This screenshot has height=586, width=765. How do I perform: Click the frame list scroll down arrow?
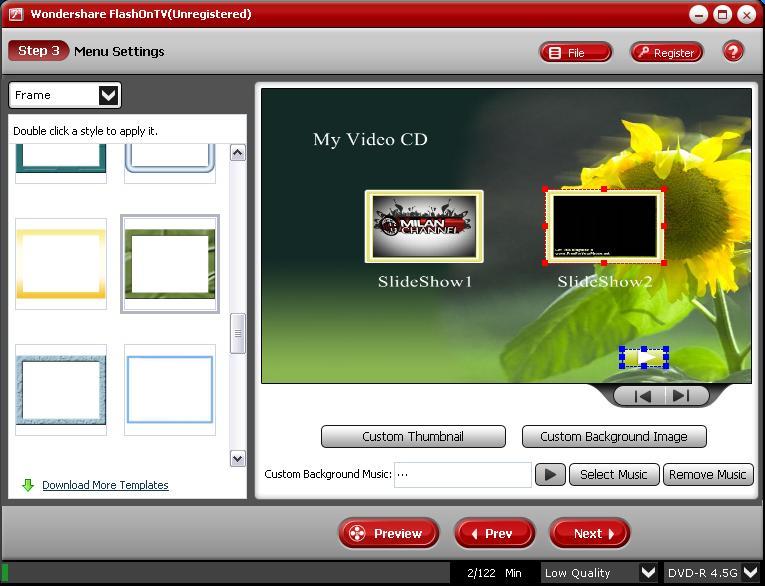(238, 458)
